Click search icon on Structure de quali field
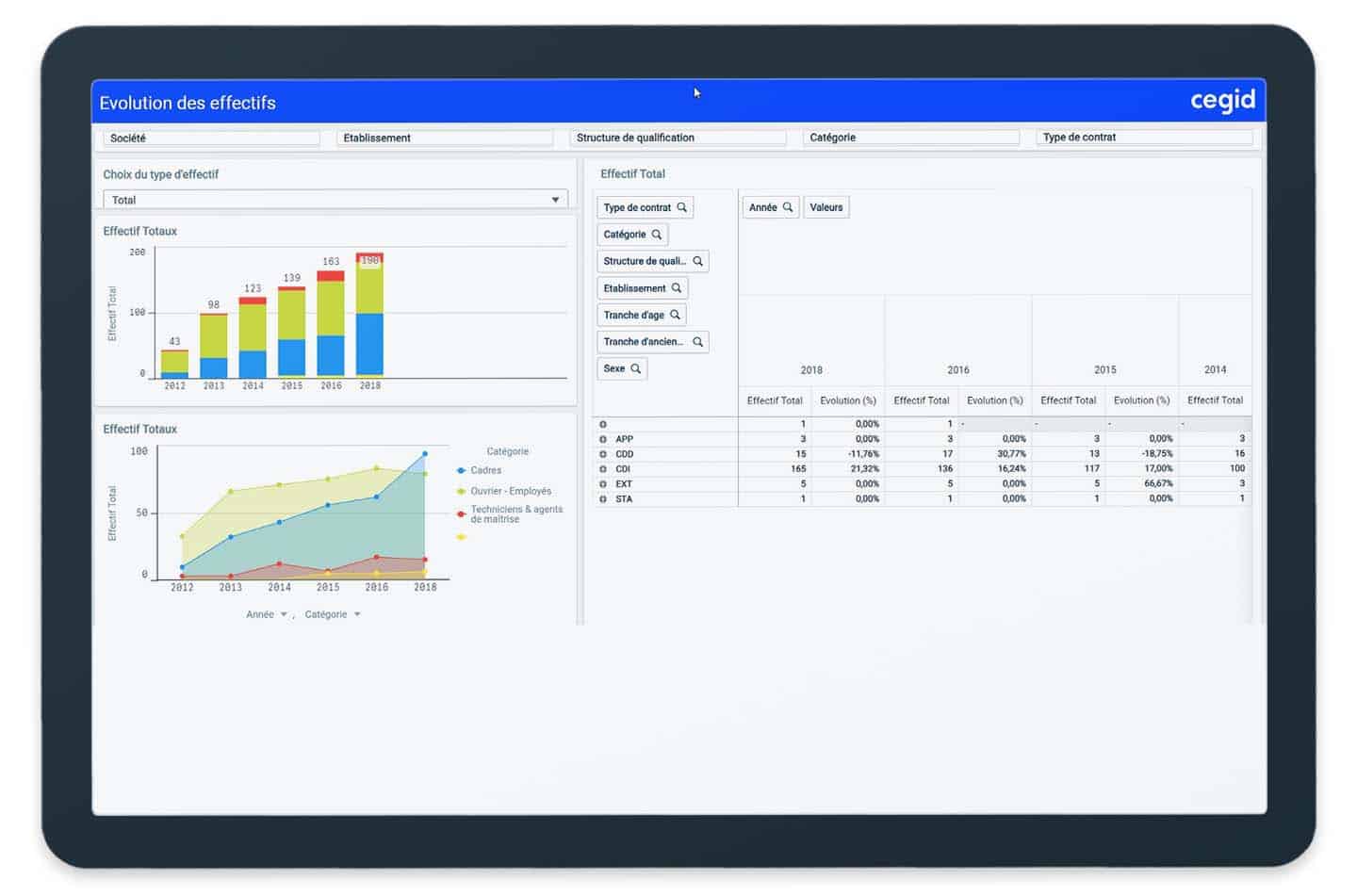Image resolution: width=1357 pixels, height=896 pixels. [697, 261]
